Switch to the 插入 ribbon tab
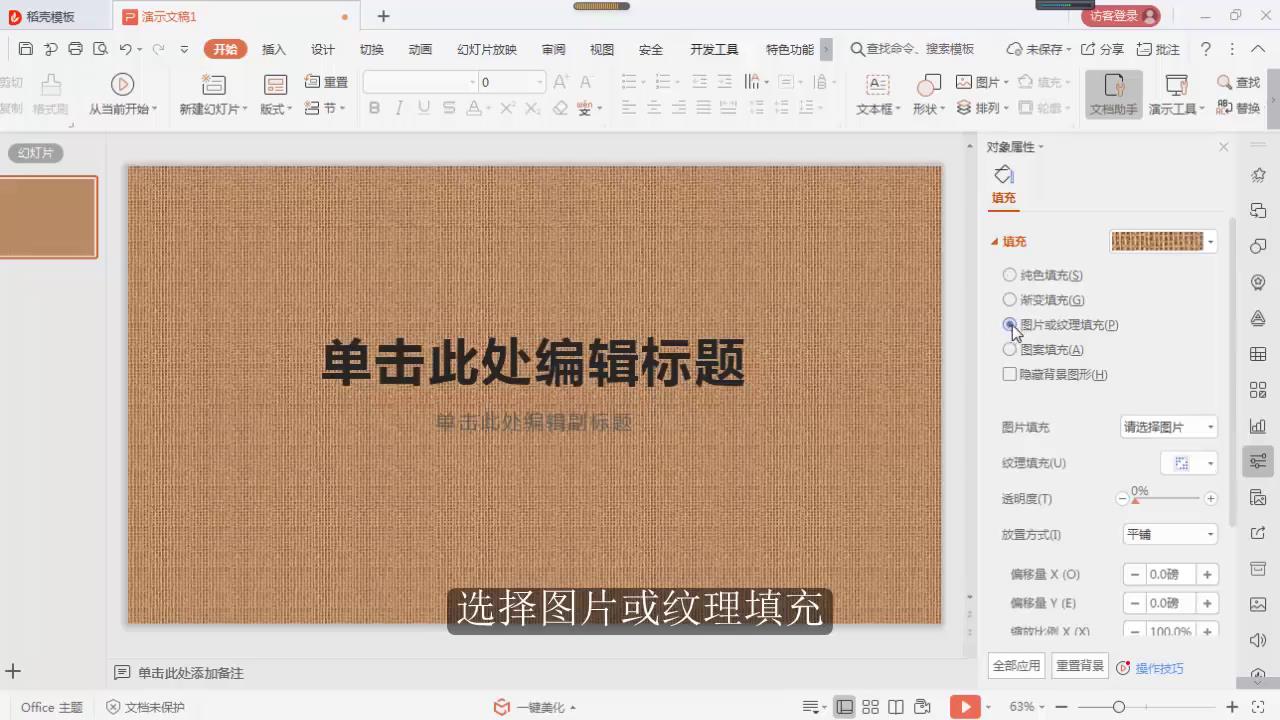The height and width of the screenshot is (720, 1280). (x=272, y=48)
